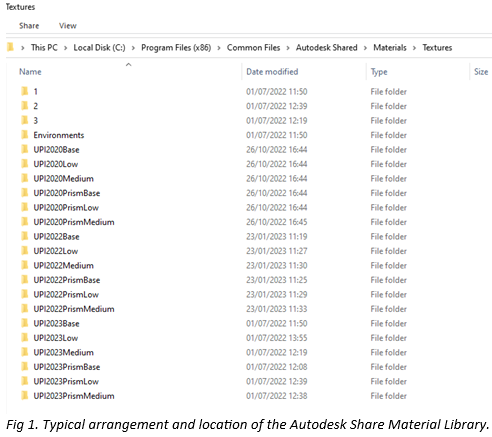Click the Textures breadcrumb segment
The height and width of the screenshot is (437, 492).
[x=437, y=48]
